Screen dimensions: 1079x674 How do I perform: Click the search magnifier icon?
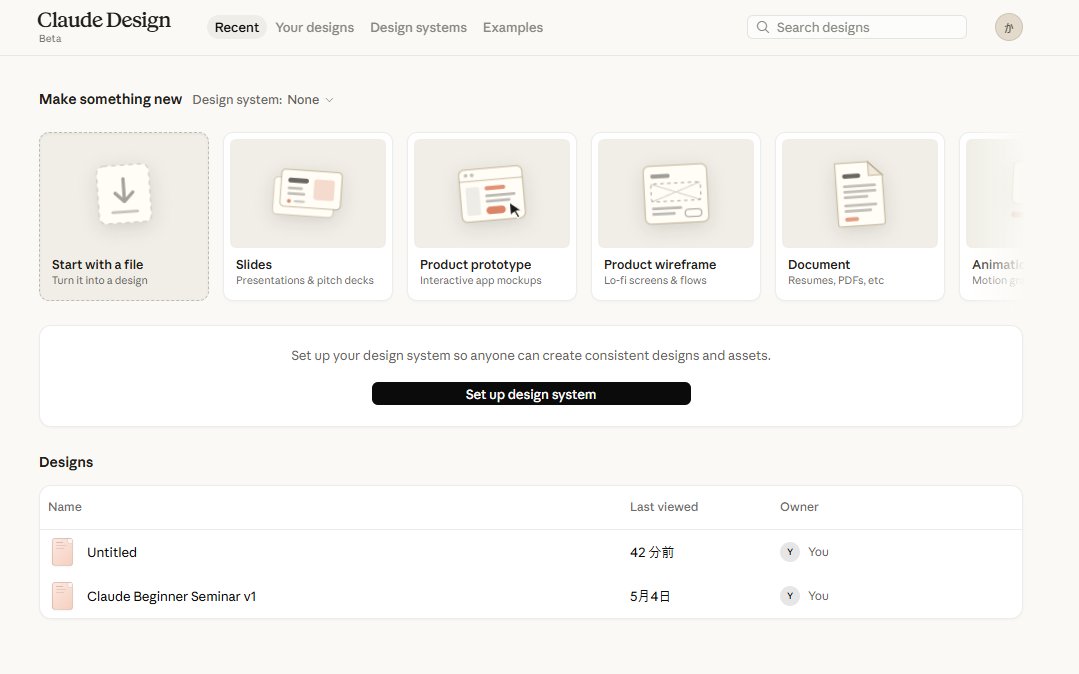(762, 28)
